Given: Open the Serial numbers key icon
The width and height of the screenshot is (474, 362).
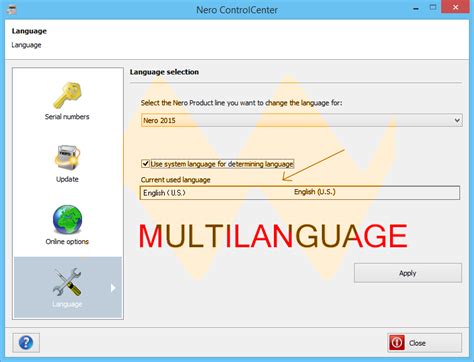Looking at the screenshot, I should pyautogui.click(x=67, y=95).
